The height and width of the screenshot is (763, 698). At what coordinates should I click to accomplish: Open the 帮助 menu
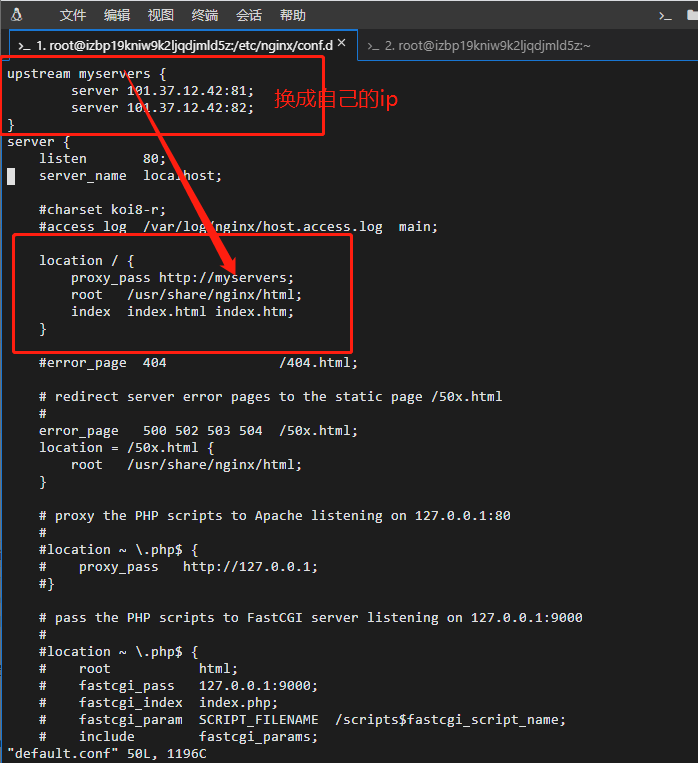tap(293, 16)
